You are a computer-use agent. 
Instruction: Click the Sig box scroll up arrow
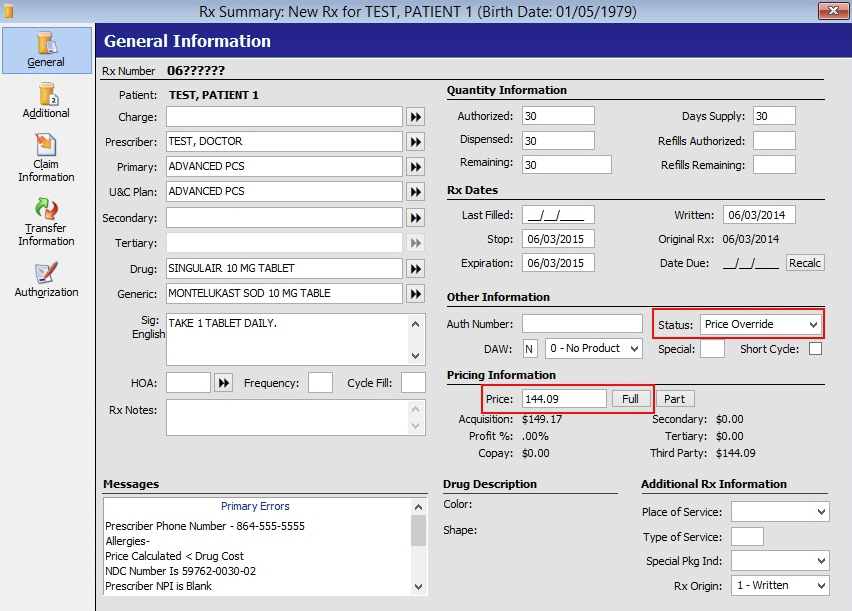[416, 324]
